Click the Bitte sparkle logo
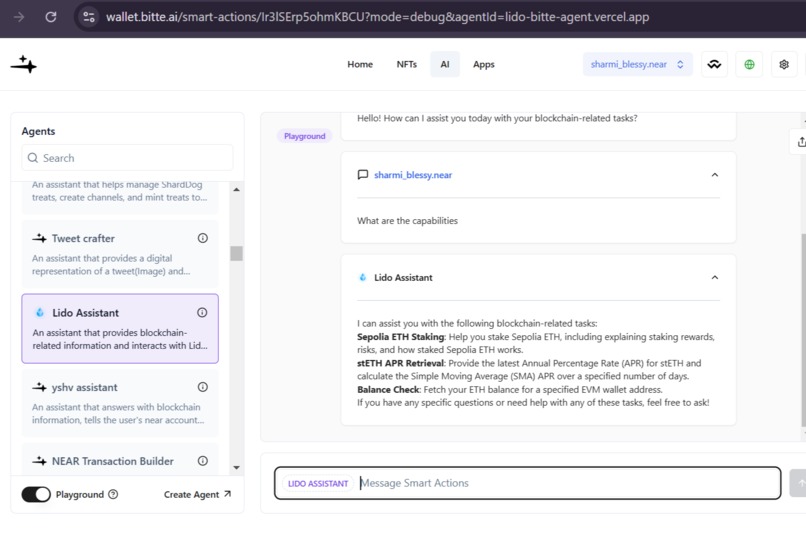806x537 pixels. click(x=24, y=65)
